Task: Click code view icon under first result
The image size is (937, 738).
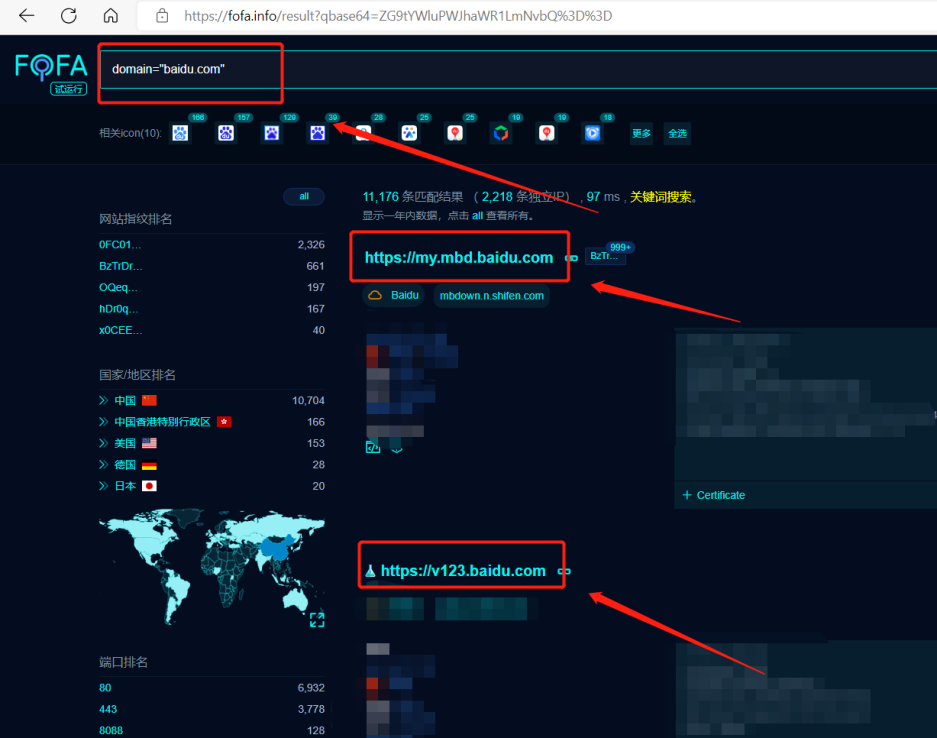Action: click(373, 446)
